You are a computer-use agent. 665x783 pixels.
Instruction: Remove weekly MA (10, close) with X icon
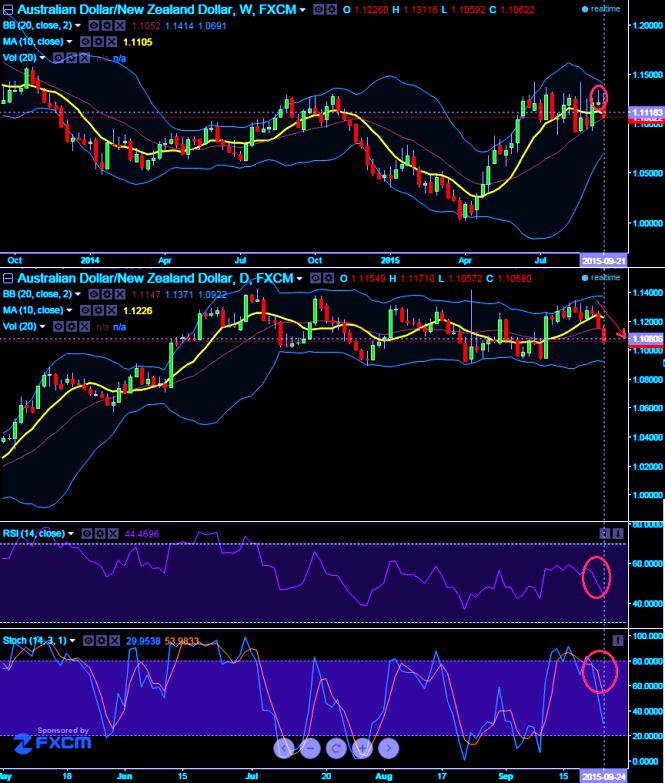[x=111, y=42]
